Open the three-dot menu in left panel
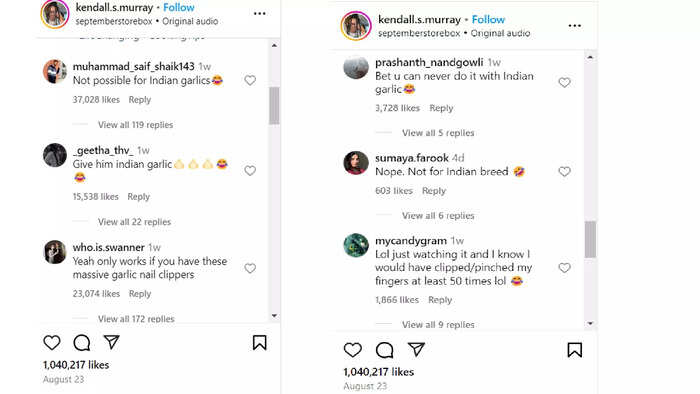The height and width of the screenshot is (394, 700). tap(259, 14)
